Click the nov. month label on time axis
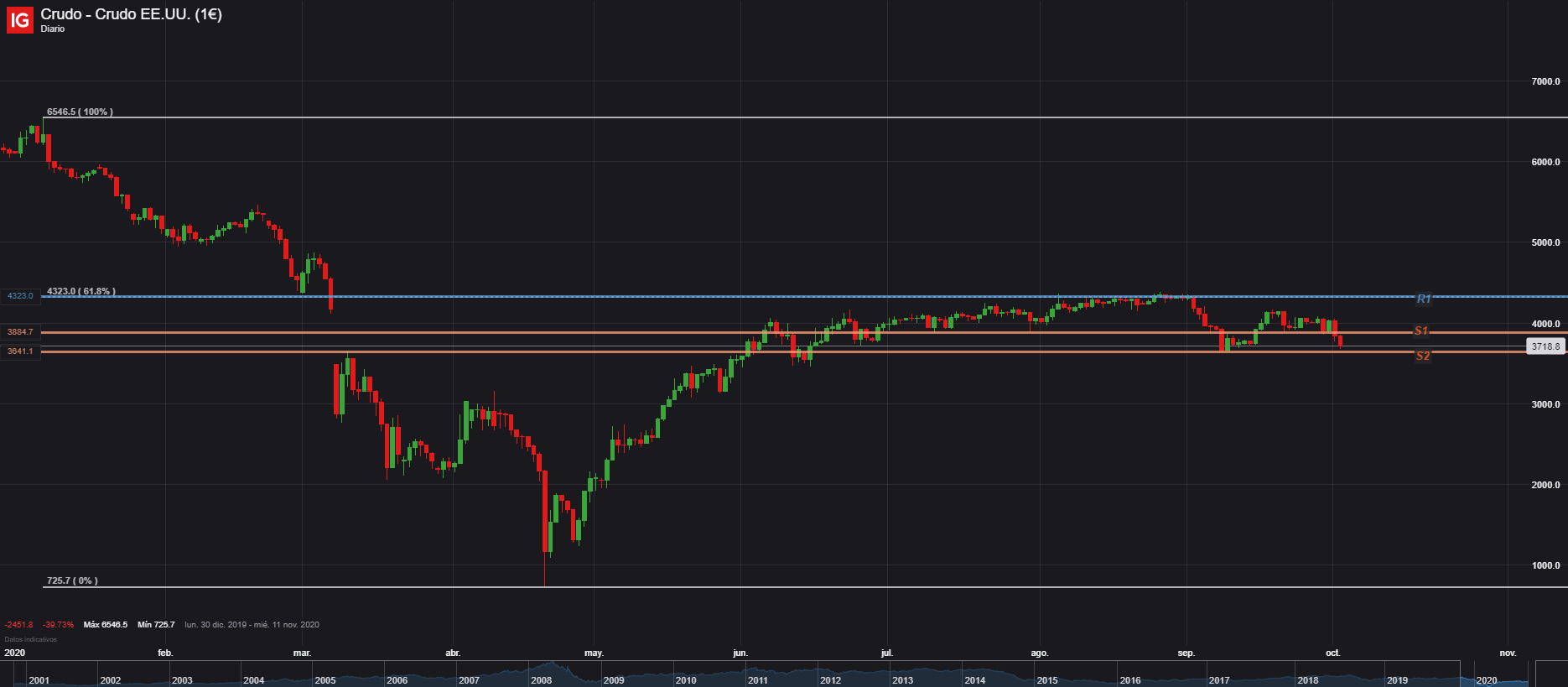The width and height of the screenshot is (1568, 687). [1508, 653]
